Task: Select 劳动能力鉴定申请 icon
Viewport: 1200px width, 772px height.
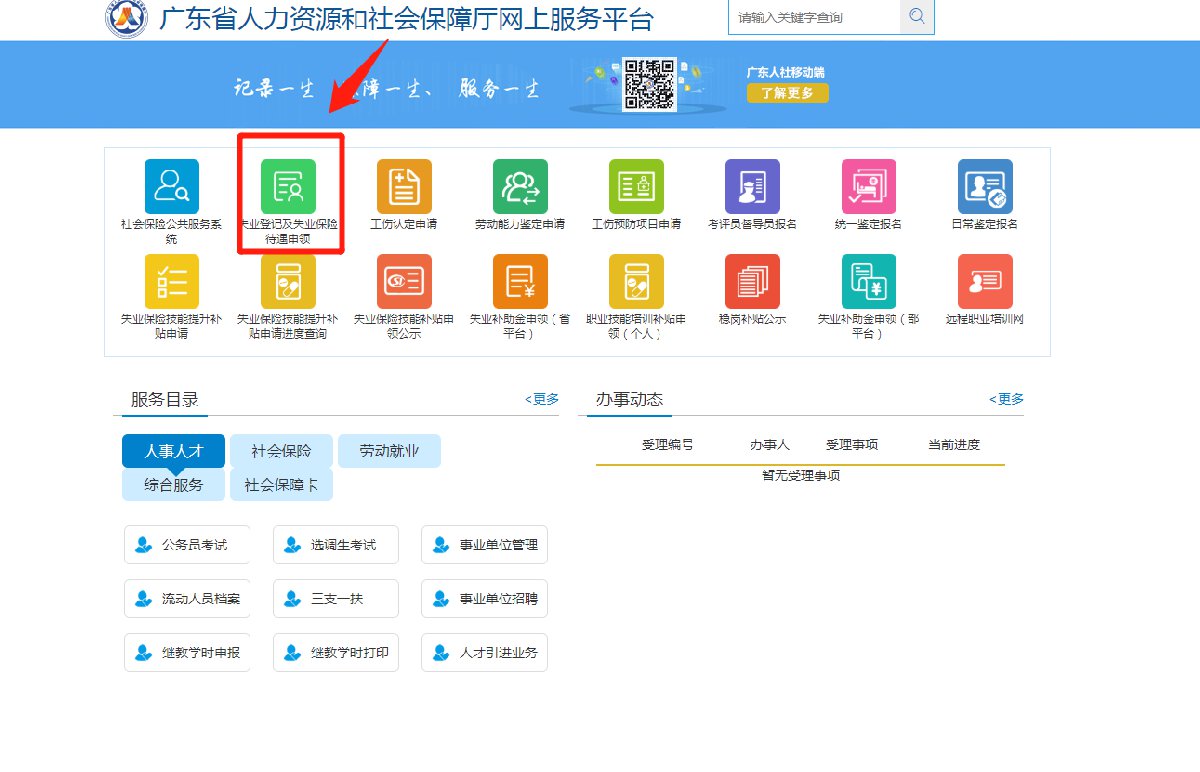Action: (520, 187)
